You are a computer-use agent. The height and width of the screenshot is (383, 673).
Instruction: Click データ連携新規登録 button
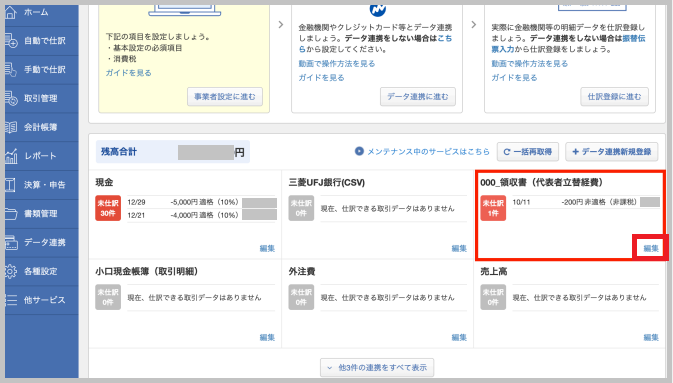pos(612,152)
